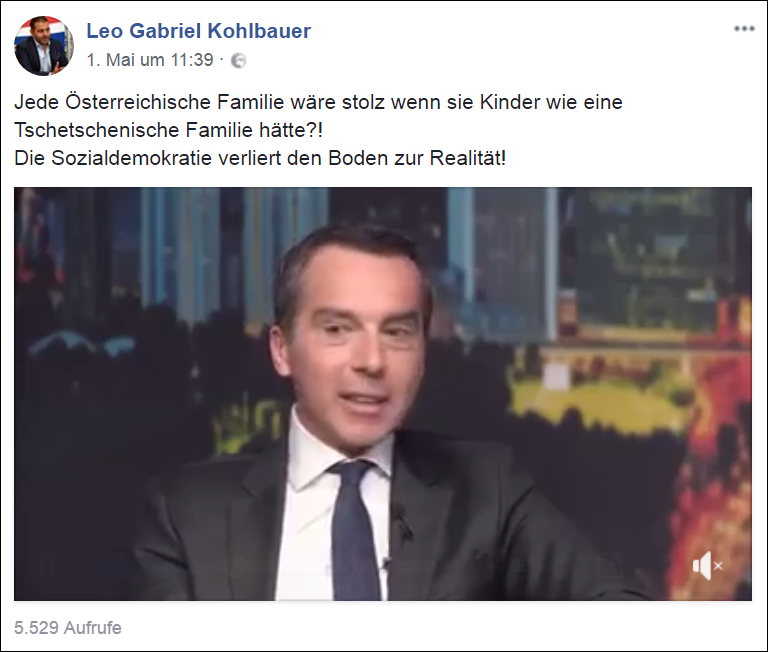This screenshot has height=652, width=768.
Task: Click the red-white flag in the profile avatar
Action: coord(61,27)
